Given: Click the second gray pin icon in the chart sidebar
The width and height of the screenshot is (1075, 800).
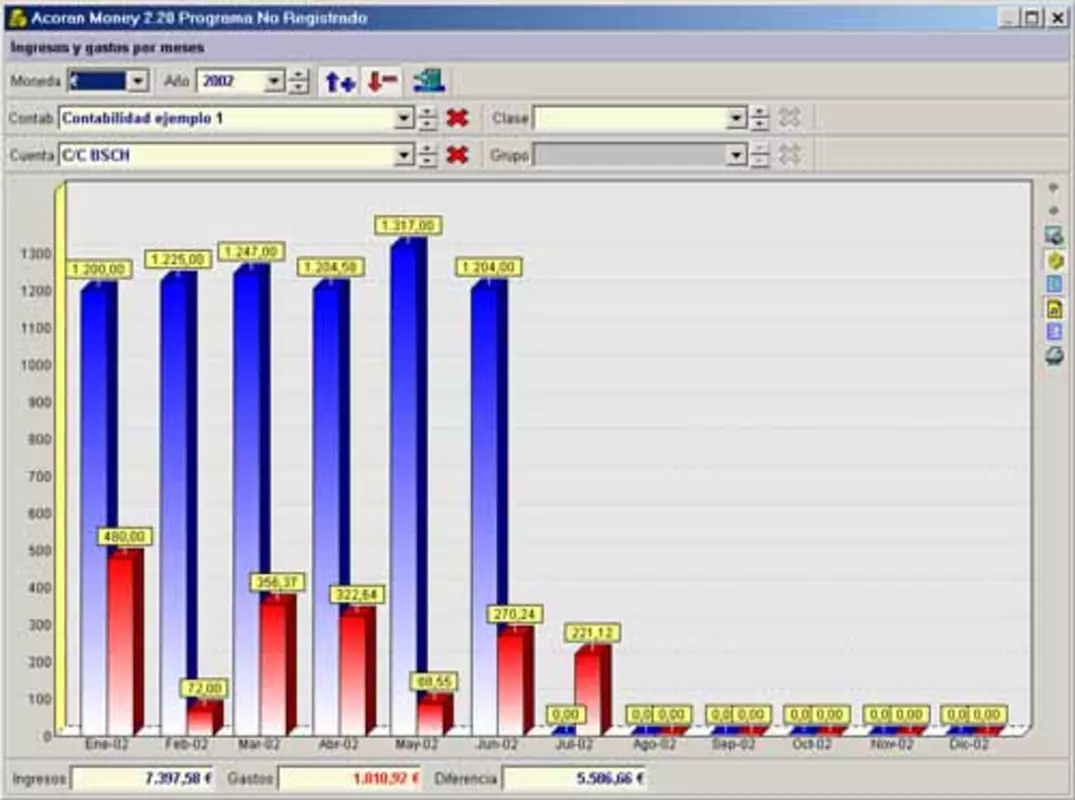Looking at the screenshot, I should [x=1054, y=211].
